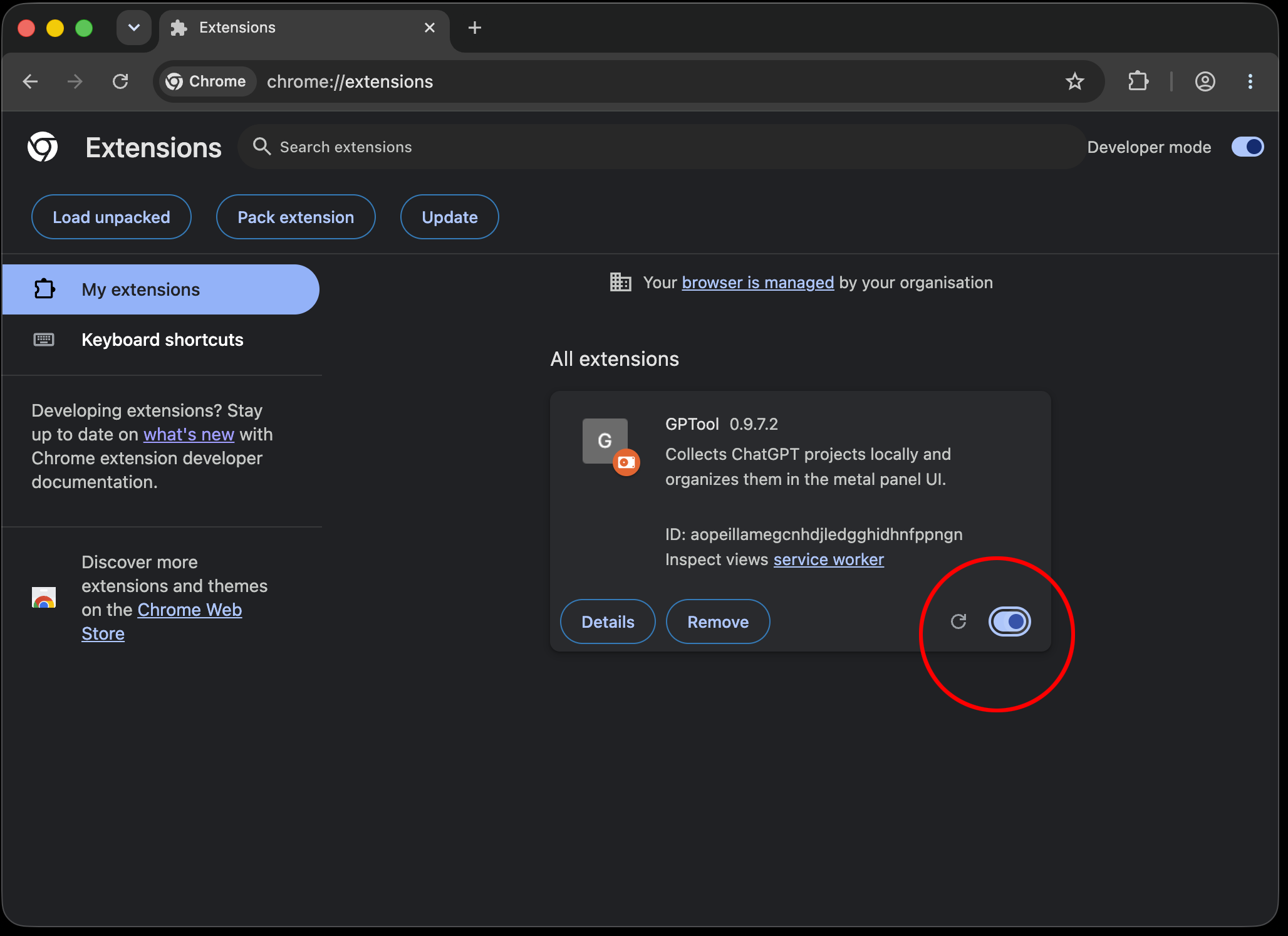Click the GPTool version 0.9.7.2 text
The height and width of the screenshot is (936, 1288).
coord(754,424)
